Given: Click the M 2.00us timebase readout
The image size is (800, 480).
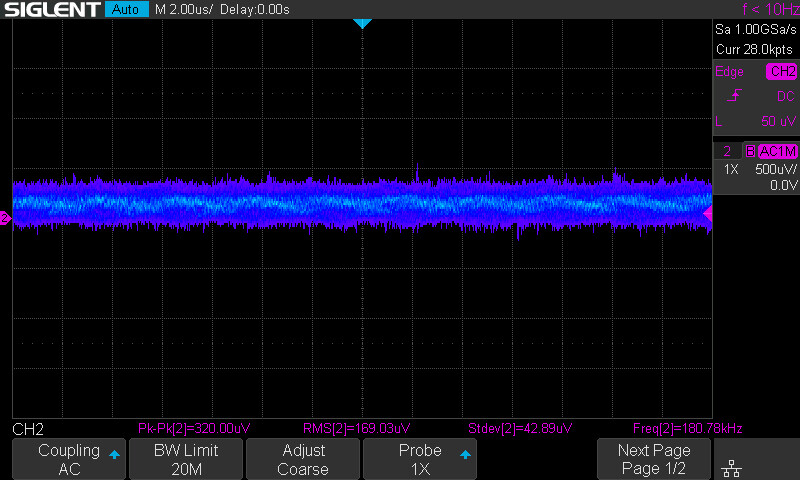Looking at the screenshot, I should point(184,9).
